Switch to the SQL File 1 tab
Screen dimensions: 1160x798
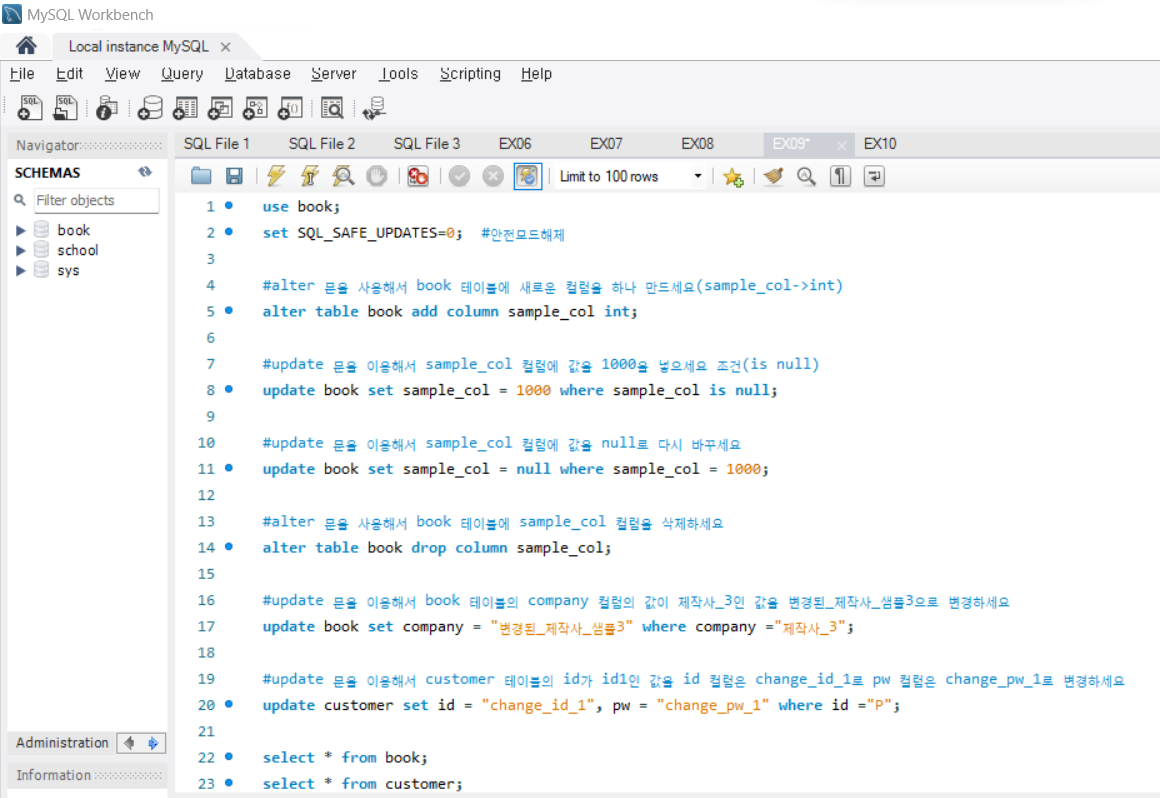[x=217, y=143]
